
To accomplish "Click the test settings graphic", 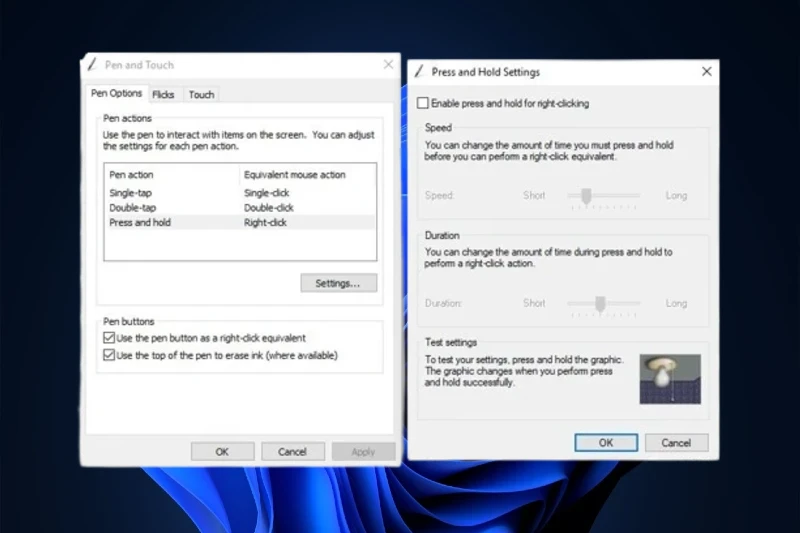I will coord(669,379).
